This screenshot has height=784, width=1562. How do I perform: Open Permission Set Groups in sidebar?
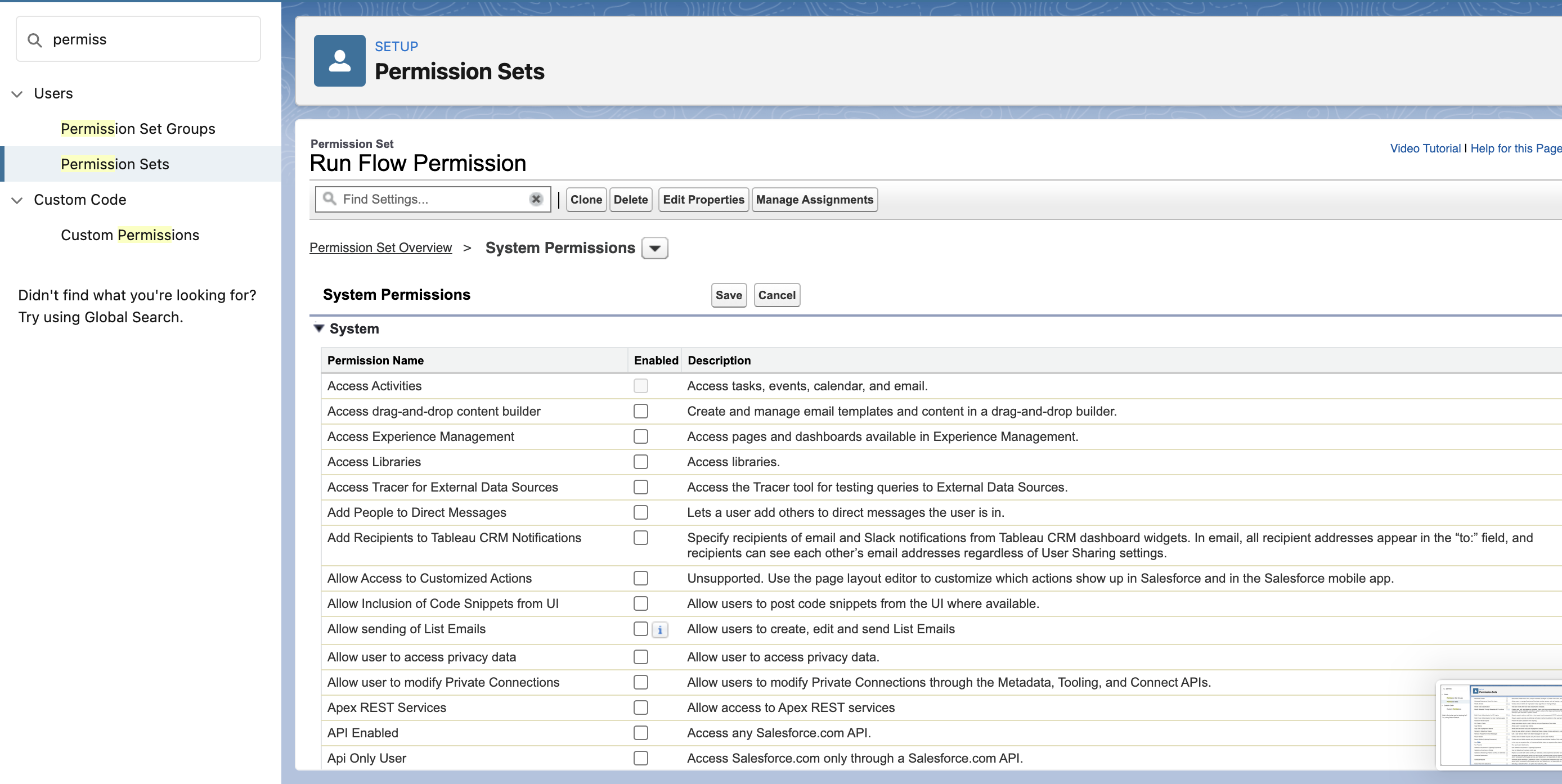coord(138,128)
